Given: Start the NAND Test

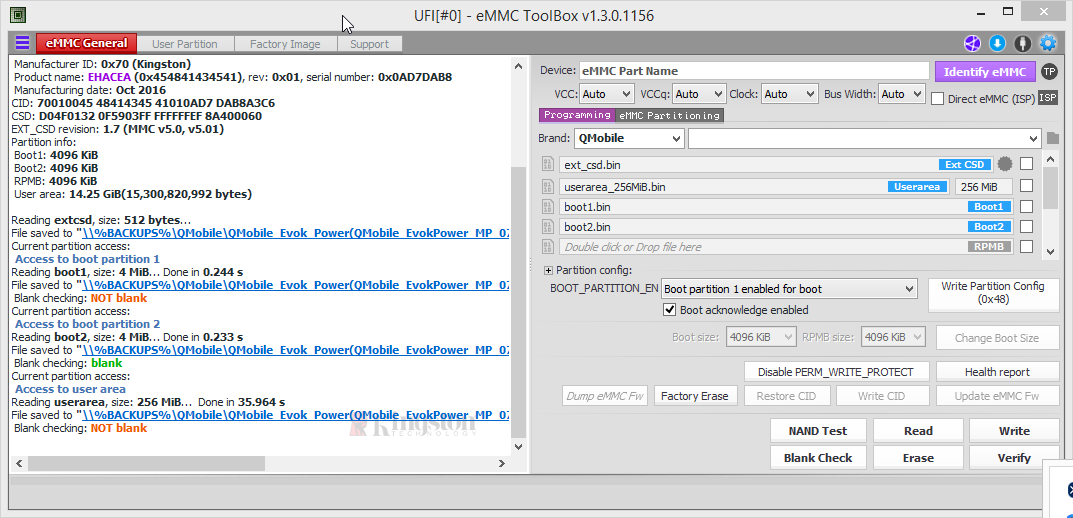Looking at the screenshot, I should [x=818, y=430].
